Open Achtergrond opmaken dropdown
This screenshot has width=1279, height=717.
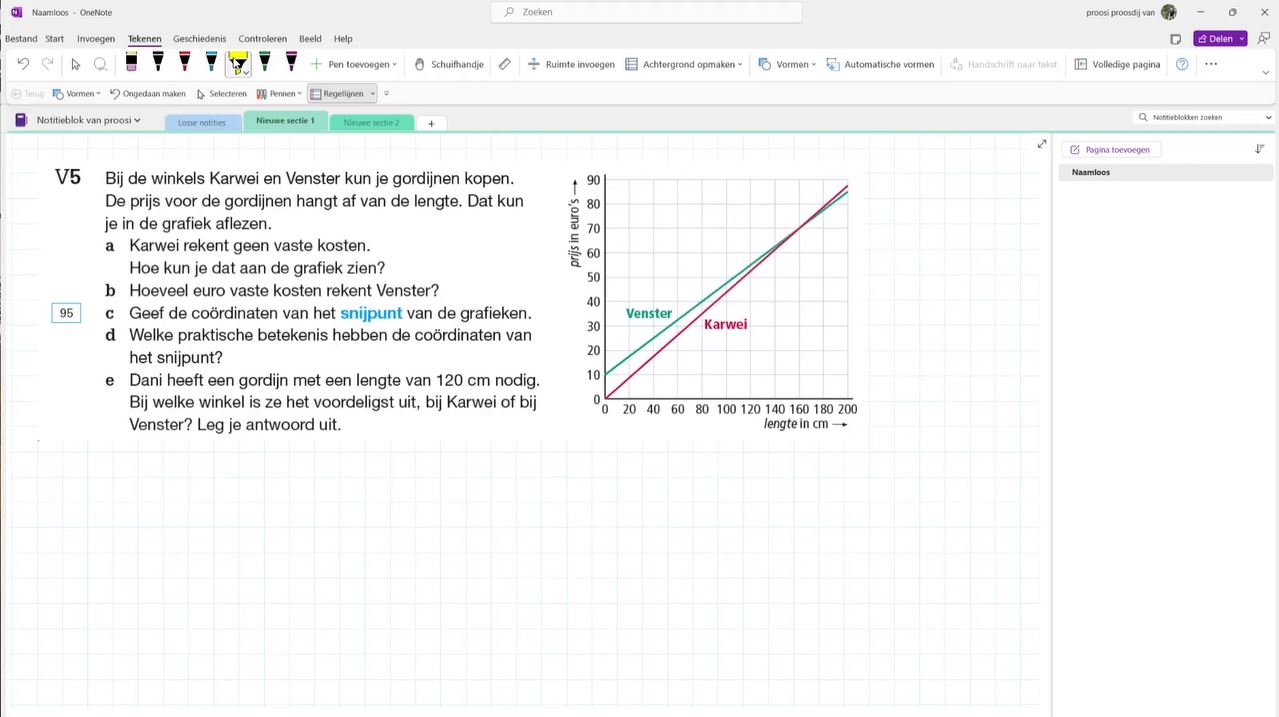click(x=684, y=64)
